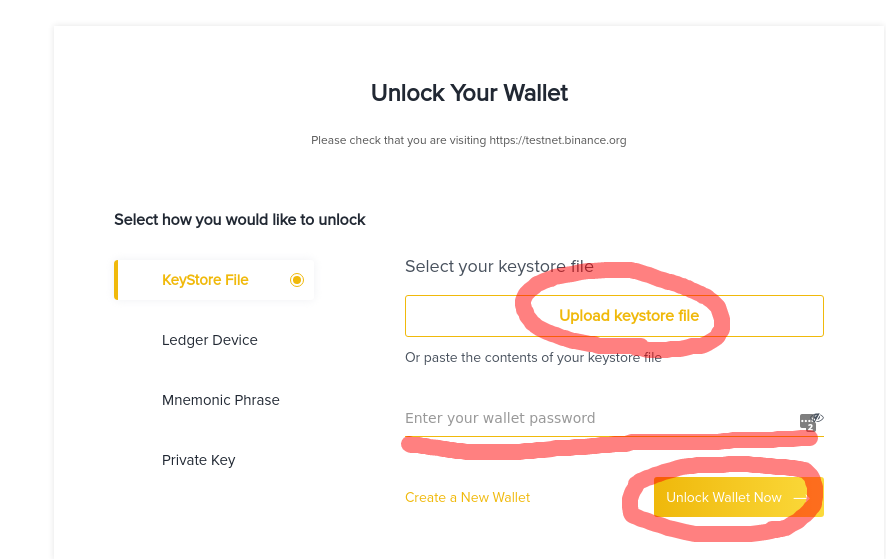Click the 2 badge on autofill icon

click(810, 427)
